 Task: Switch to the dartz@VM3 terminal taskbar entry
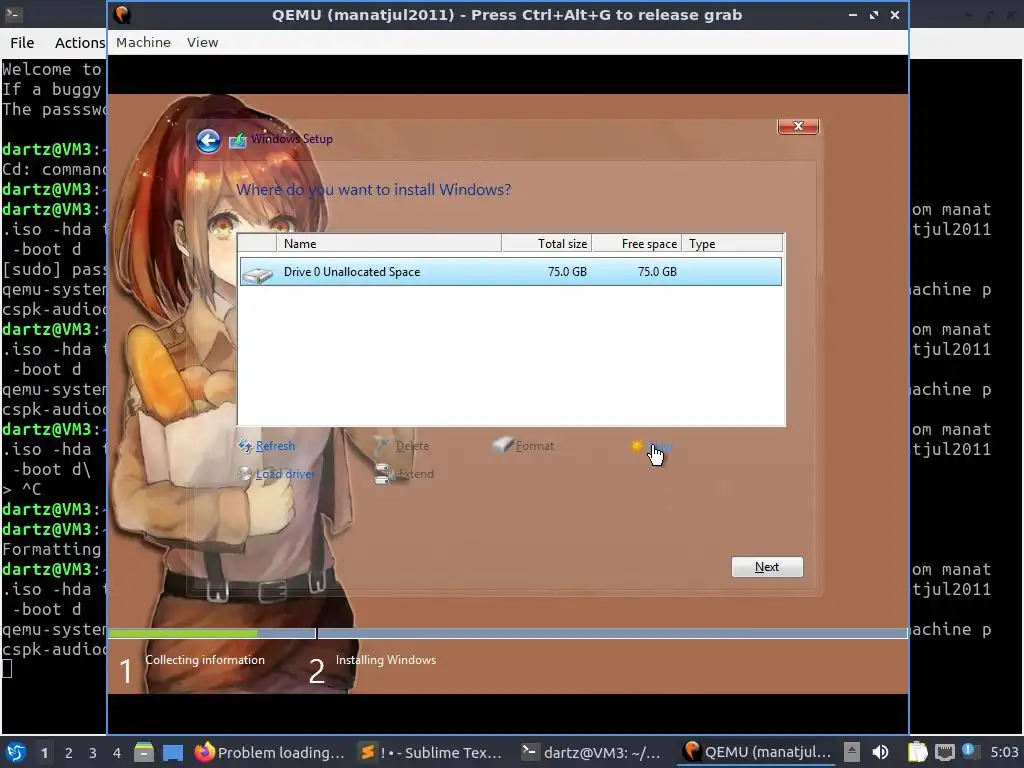[x=592, y=752]
